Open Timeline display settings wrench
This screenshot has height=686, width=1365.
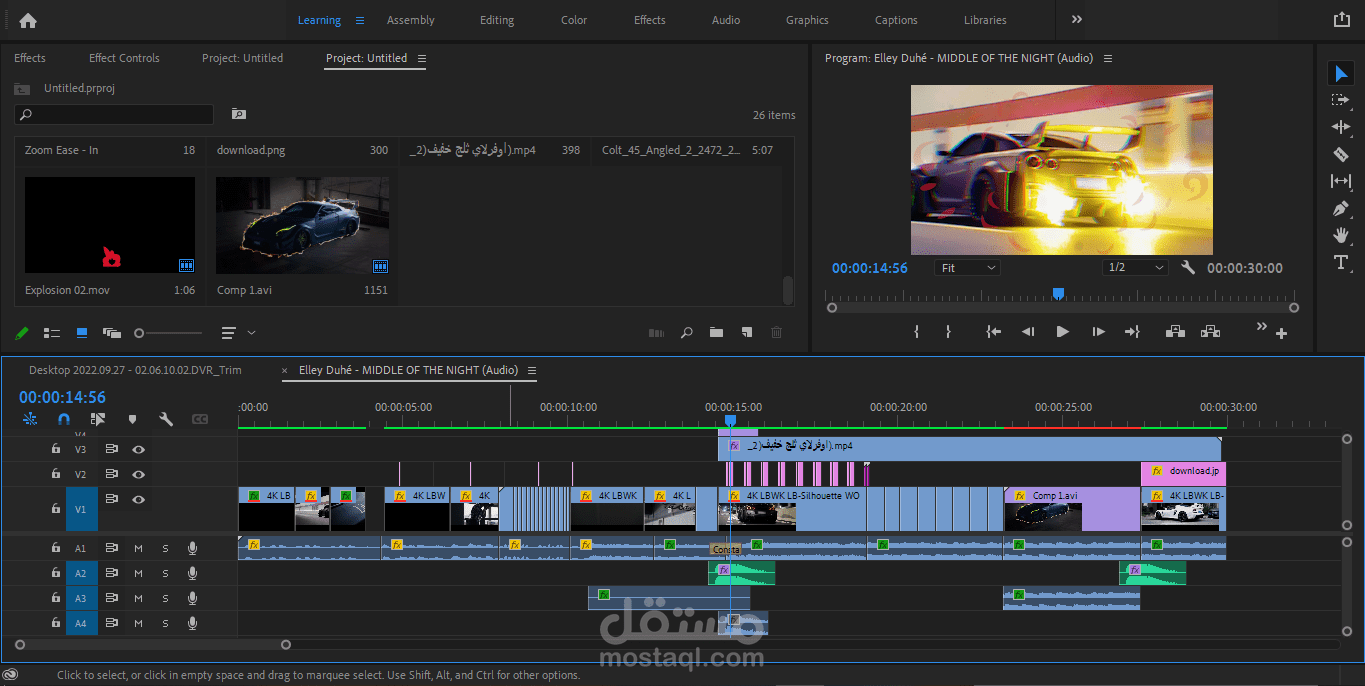point(166,419)
